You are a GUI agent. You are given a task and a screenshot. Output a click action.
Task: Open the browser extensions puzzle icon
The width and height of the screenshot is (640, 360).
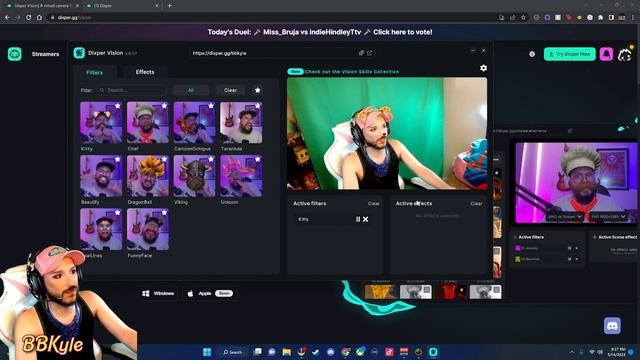(x=600, y=18)
